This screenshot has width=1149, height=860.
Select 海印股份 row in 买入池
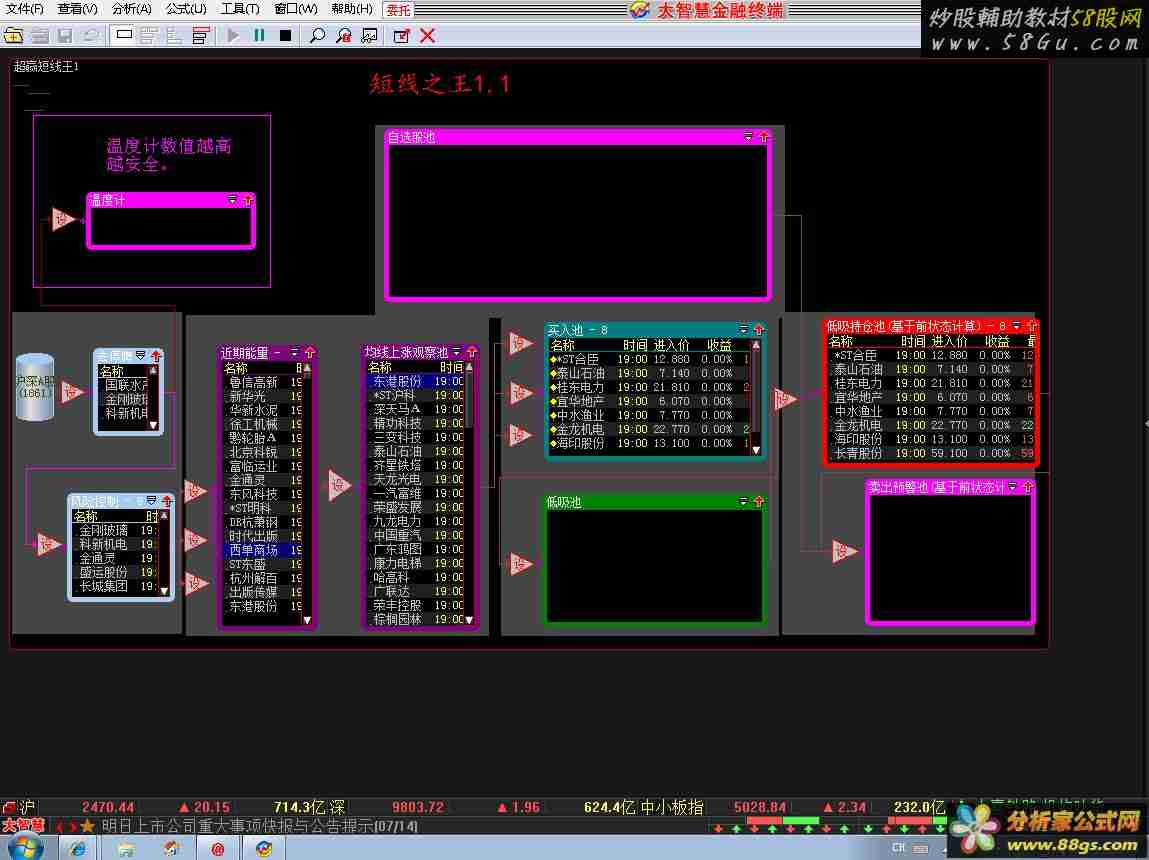click(x=650, y=443)
